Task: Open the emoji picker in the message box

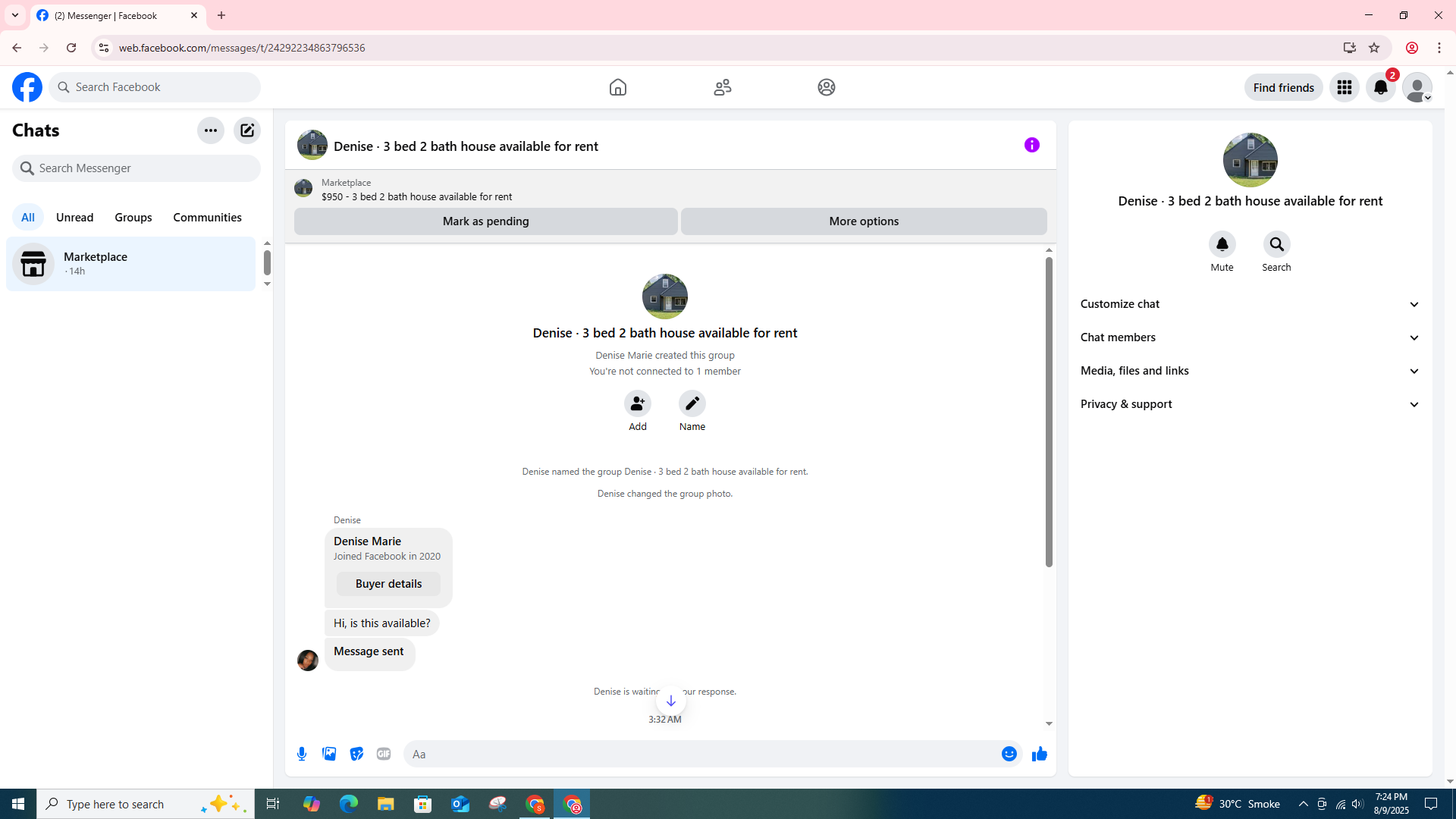Action: click(x=1009, y=754)
